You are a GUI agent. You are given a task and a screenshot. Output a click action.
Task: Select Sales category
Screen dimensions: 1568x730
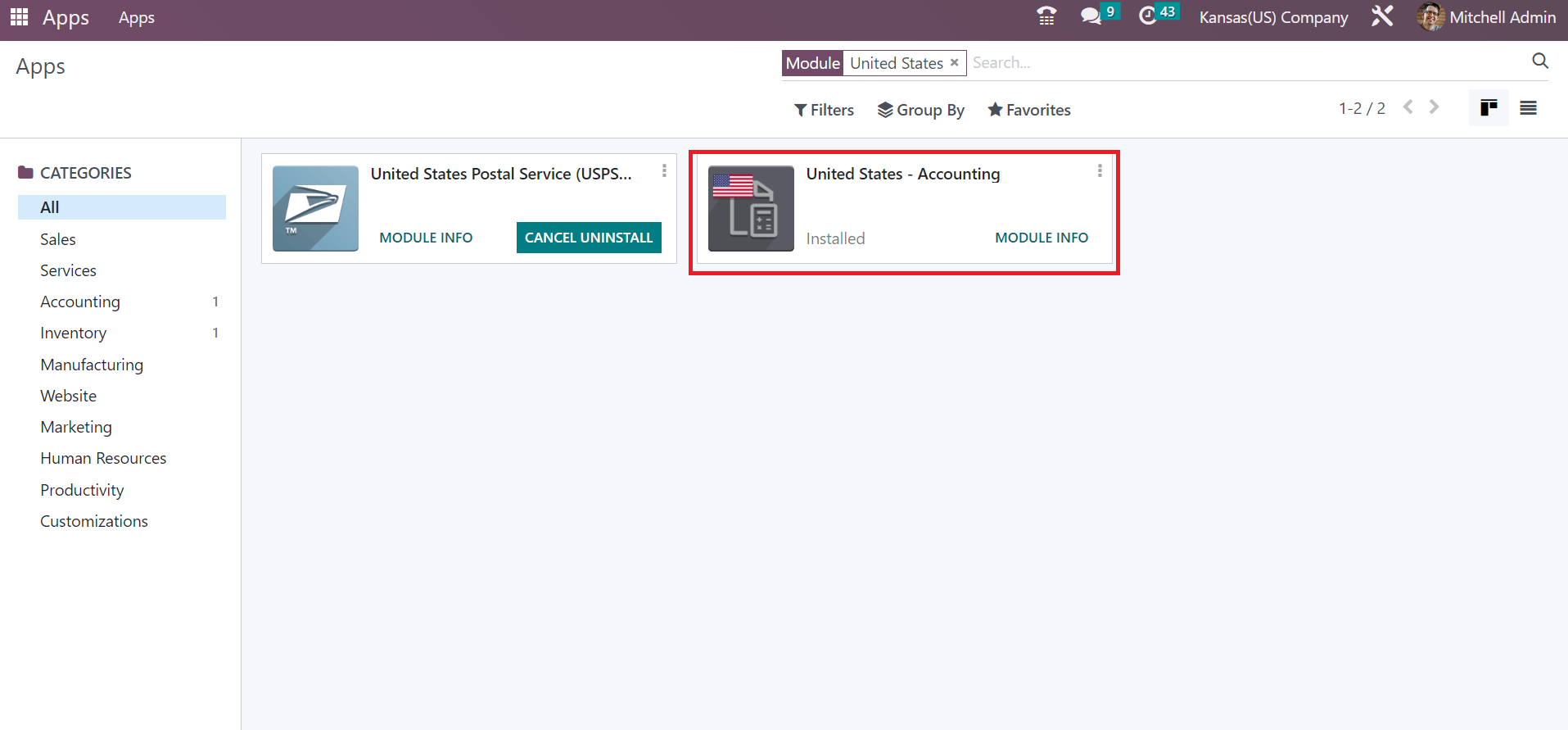122,239
